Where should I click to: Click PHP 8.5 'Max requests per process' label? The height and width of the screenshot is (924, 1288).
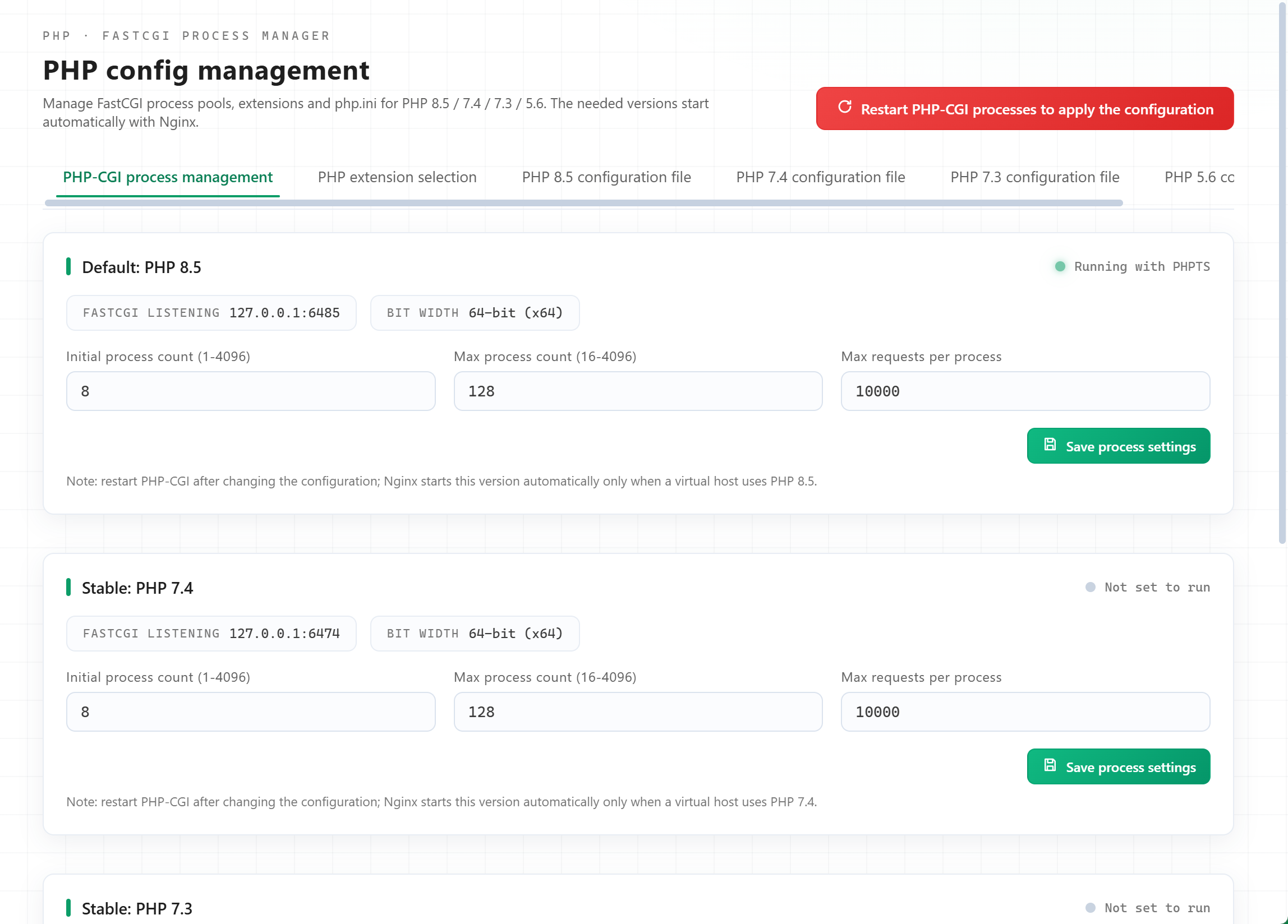pos(921,357)
